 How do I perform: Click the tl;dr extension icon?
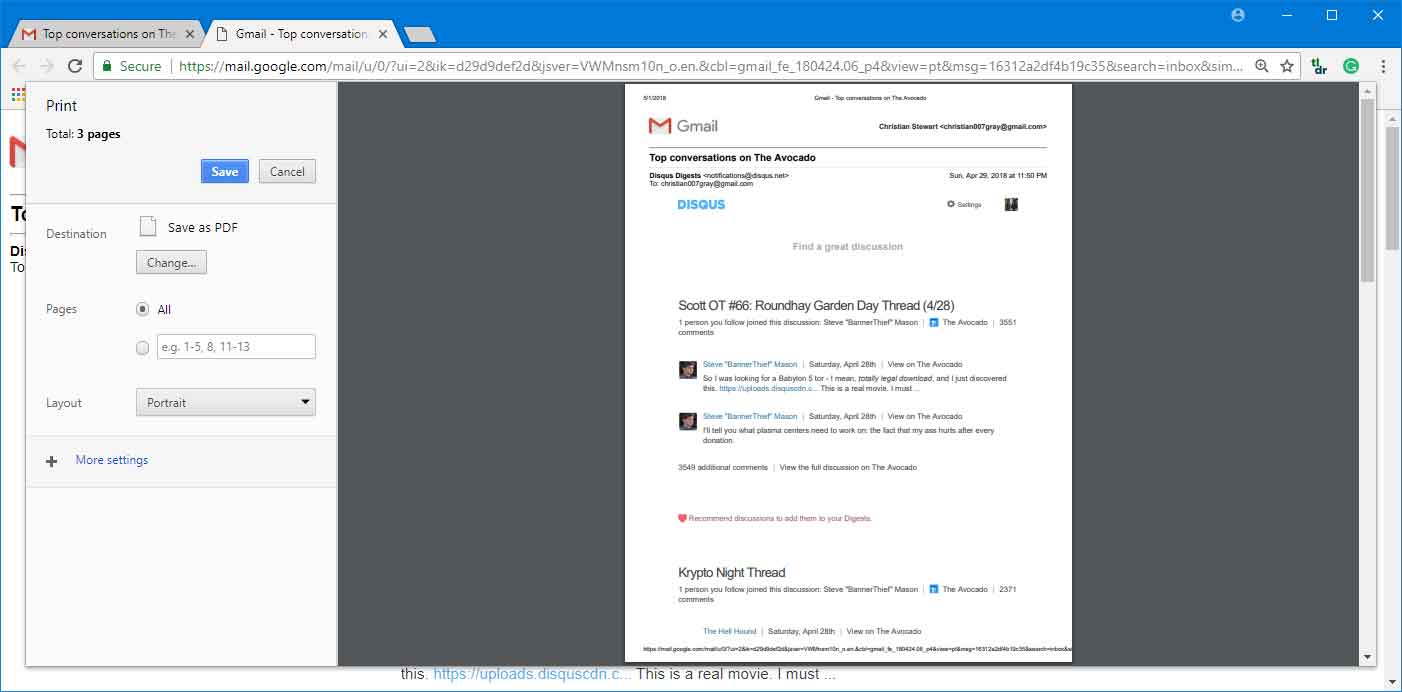pyautogui.click(x=1318, y=66)
